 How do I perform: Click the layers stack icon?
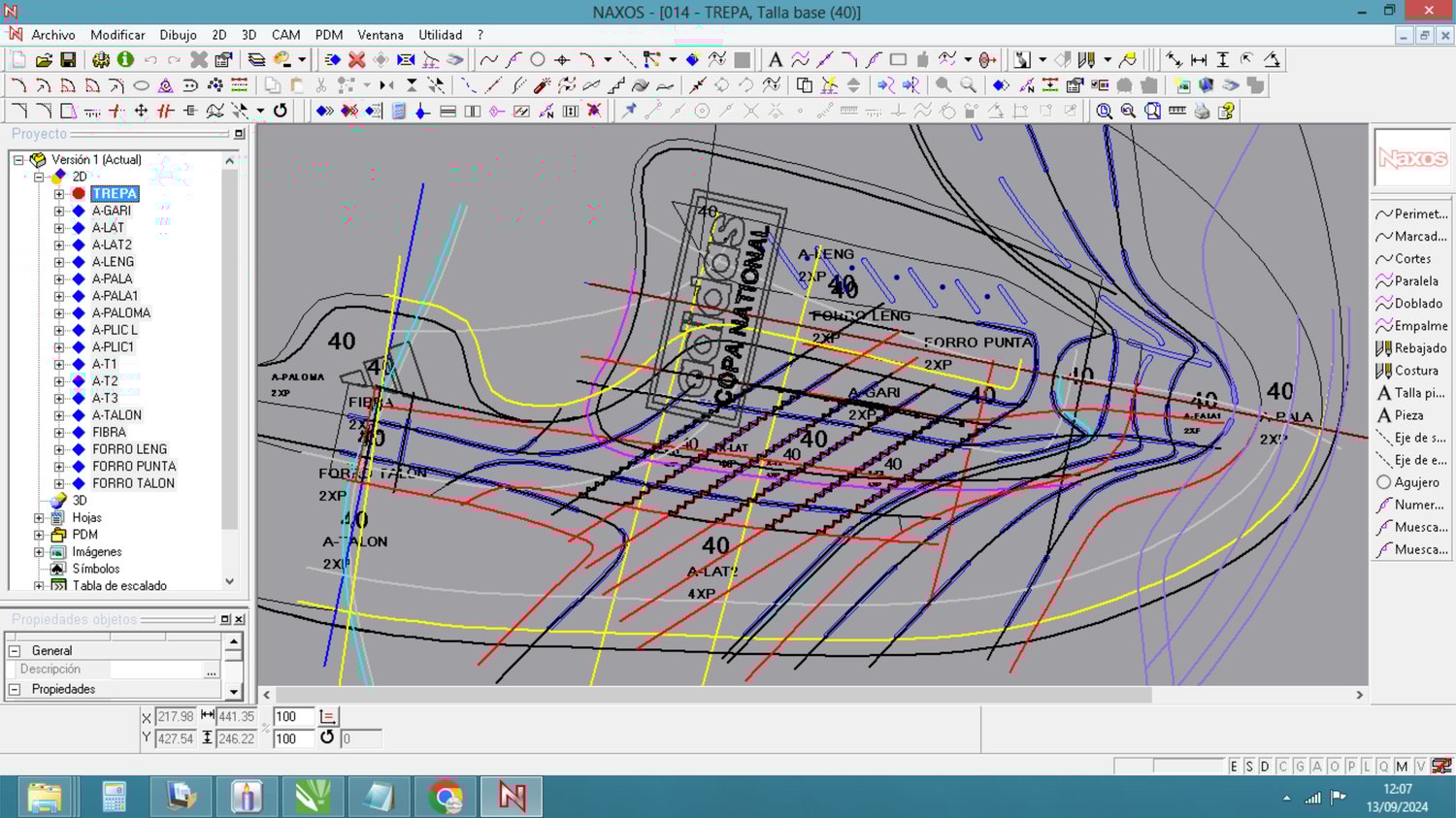(x=256, y=60)
